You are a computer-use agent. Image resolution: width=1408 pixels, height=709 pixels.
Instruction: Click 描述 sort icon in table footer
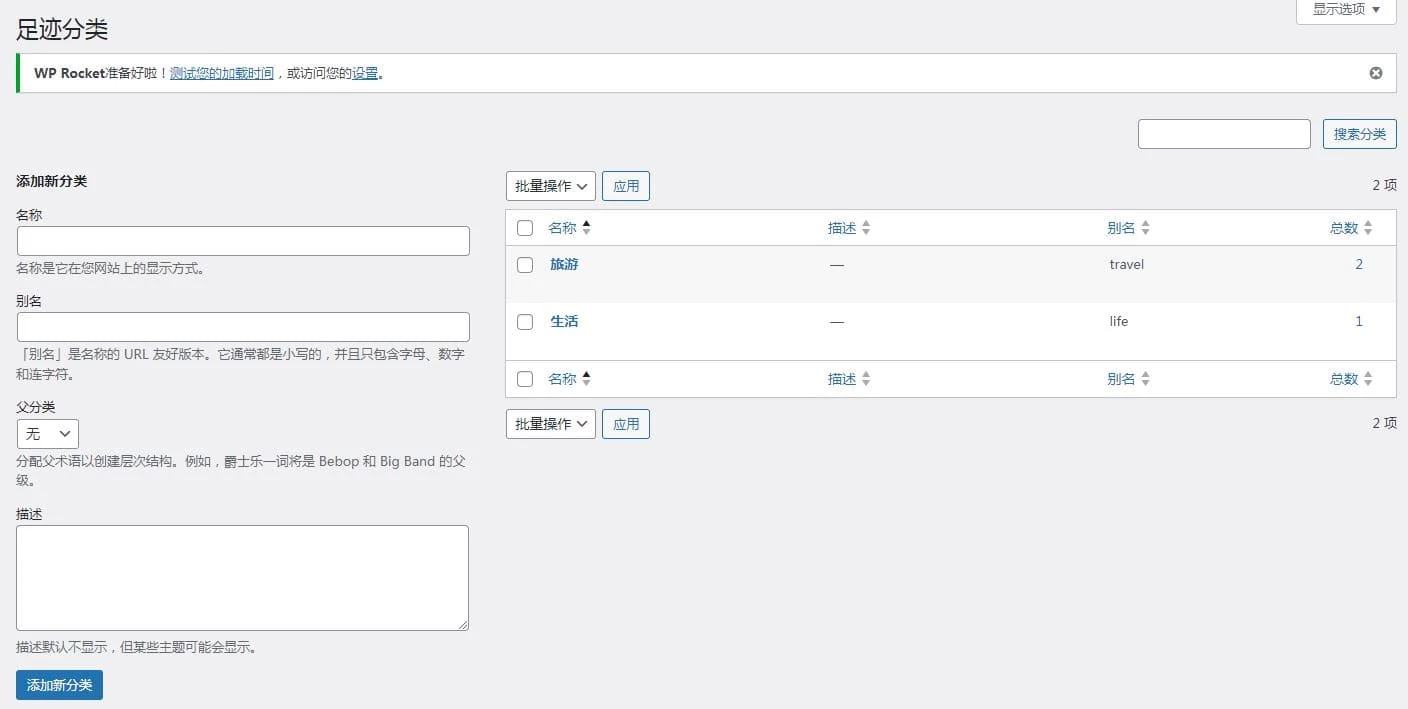(x=866, y=379)
